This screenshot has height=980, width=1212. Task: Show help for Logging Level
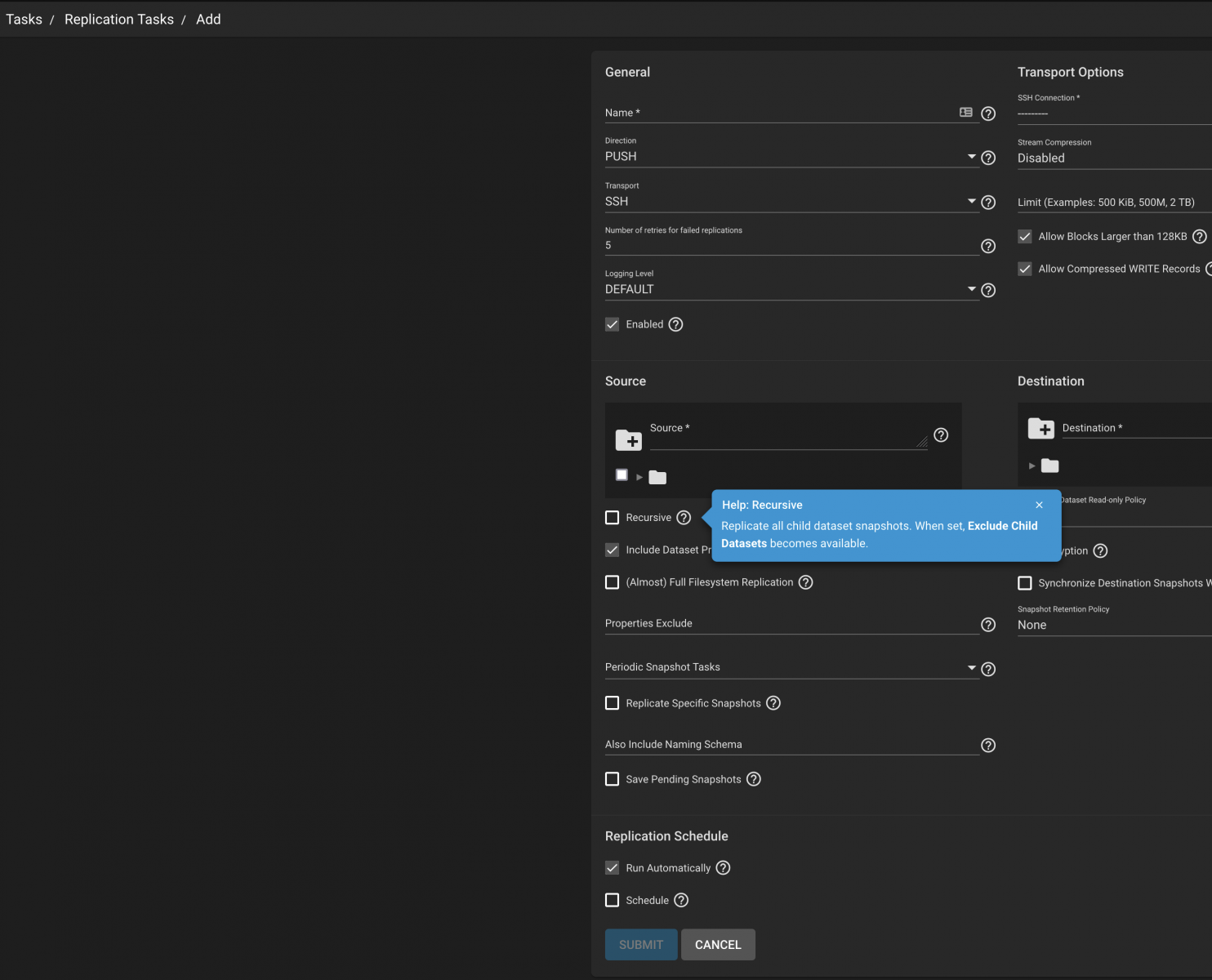[x=988, y=290]
